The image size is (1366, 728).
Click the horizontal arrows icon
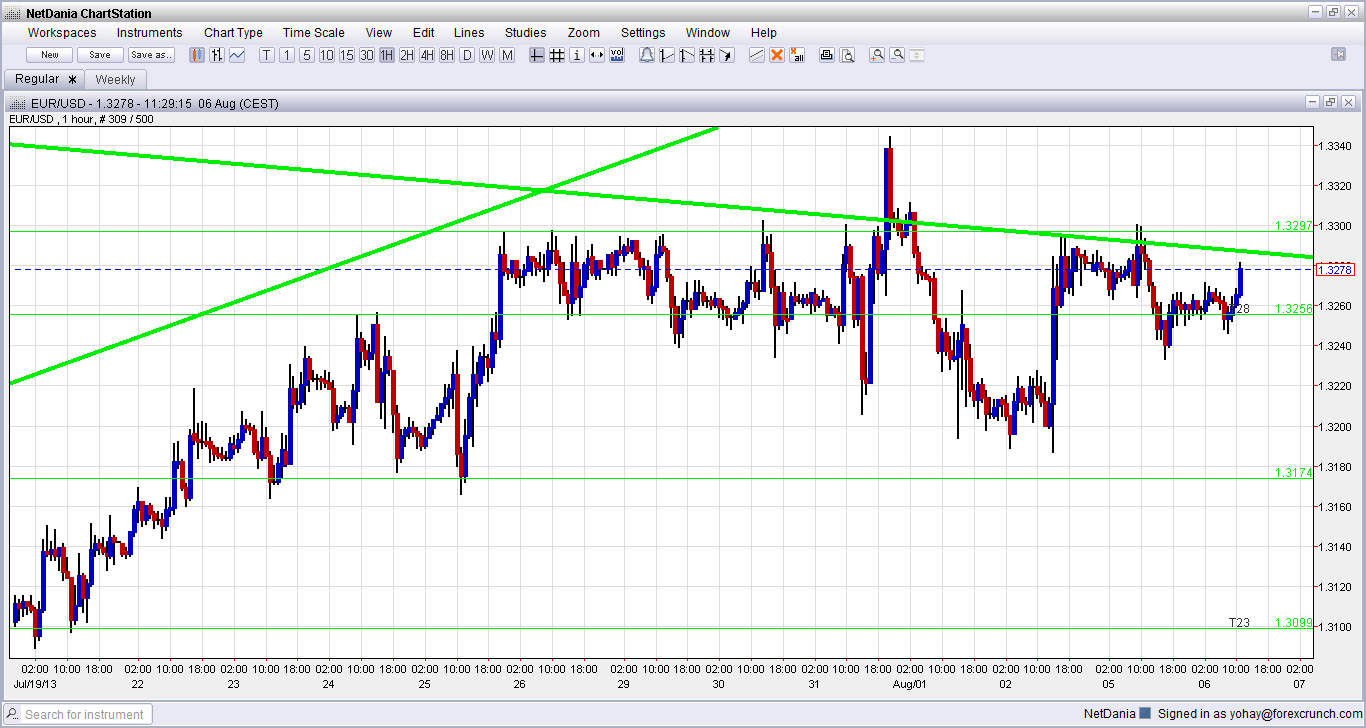pyautogui.click(x=597, y=55)
